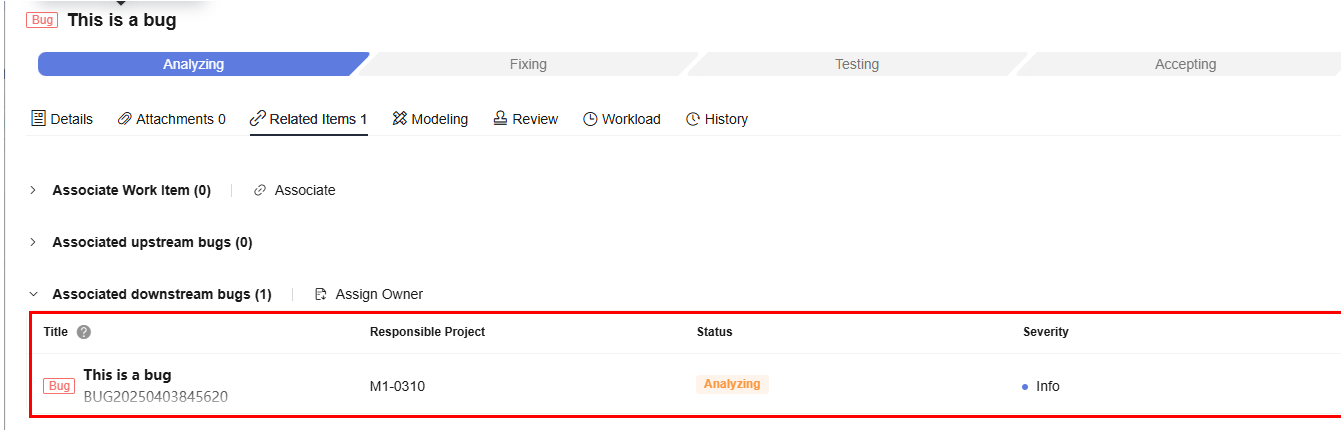Click the Modeling tools icon
Viewport: 1341px width, 430px height.
coord(400,119)
